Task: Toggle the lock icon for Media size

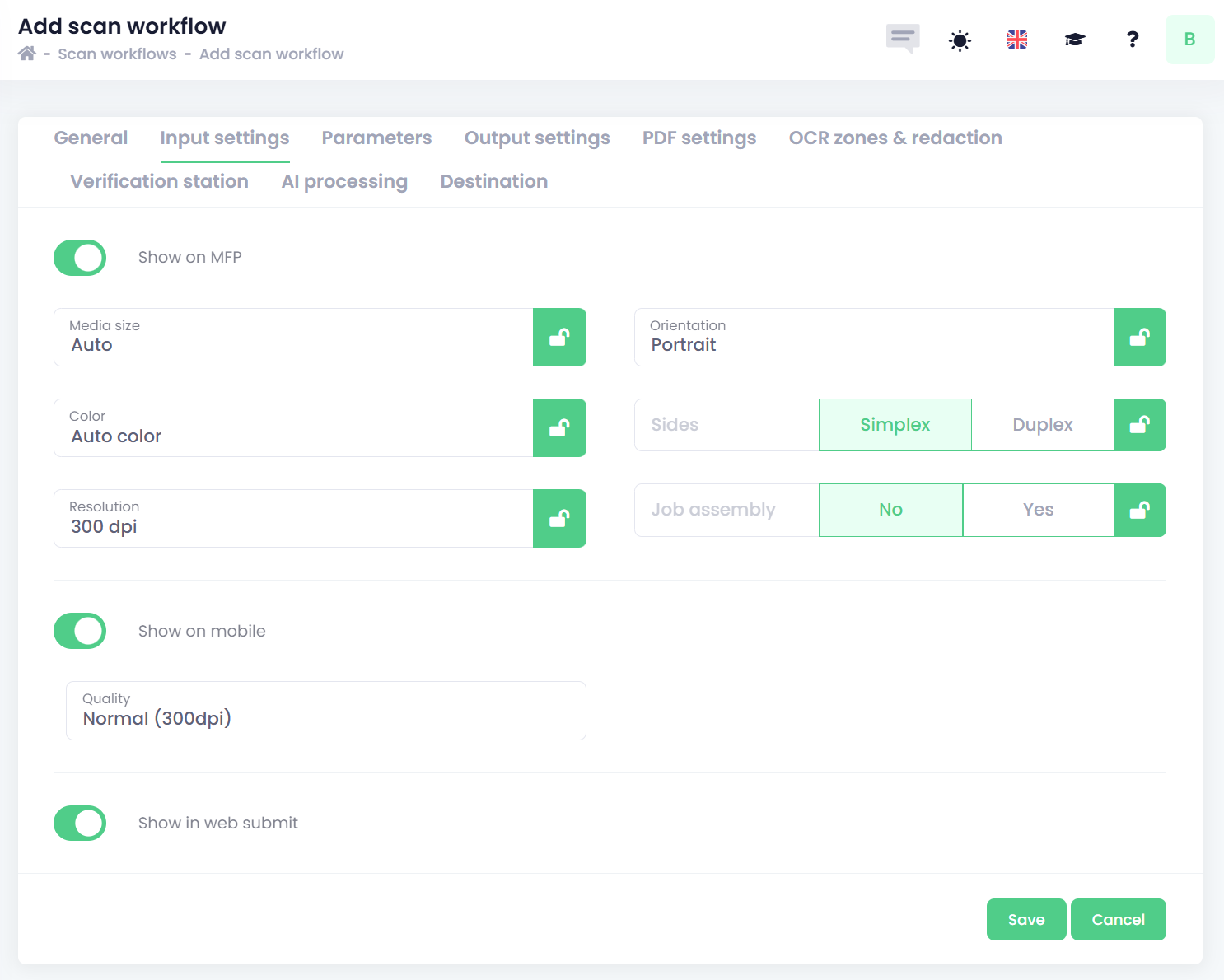Action: [559, 337]
